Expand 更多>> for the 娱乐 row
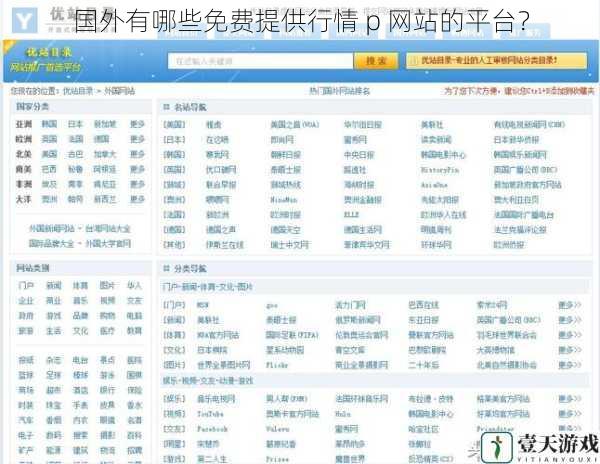 click(570, 399)
